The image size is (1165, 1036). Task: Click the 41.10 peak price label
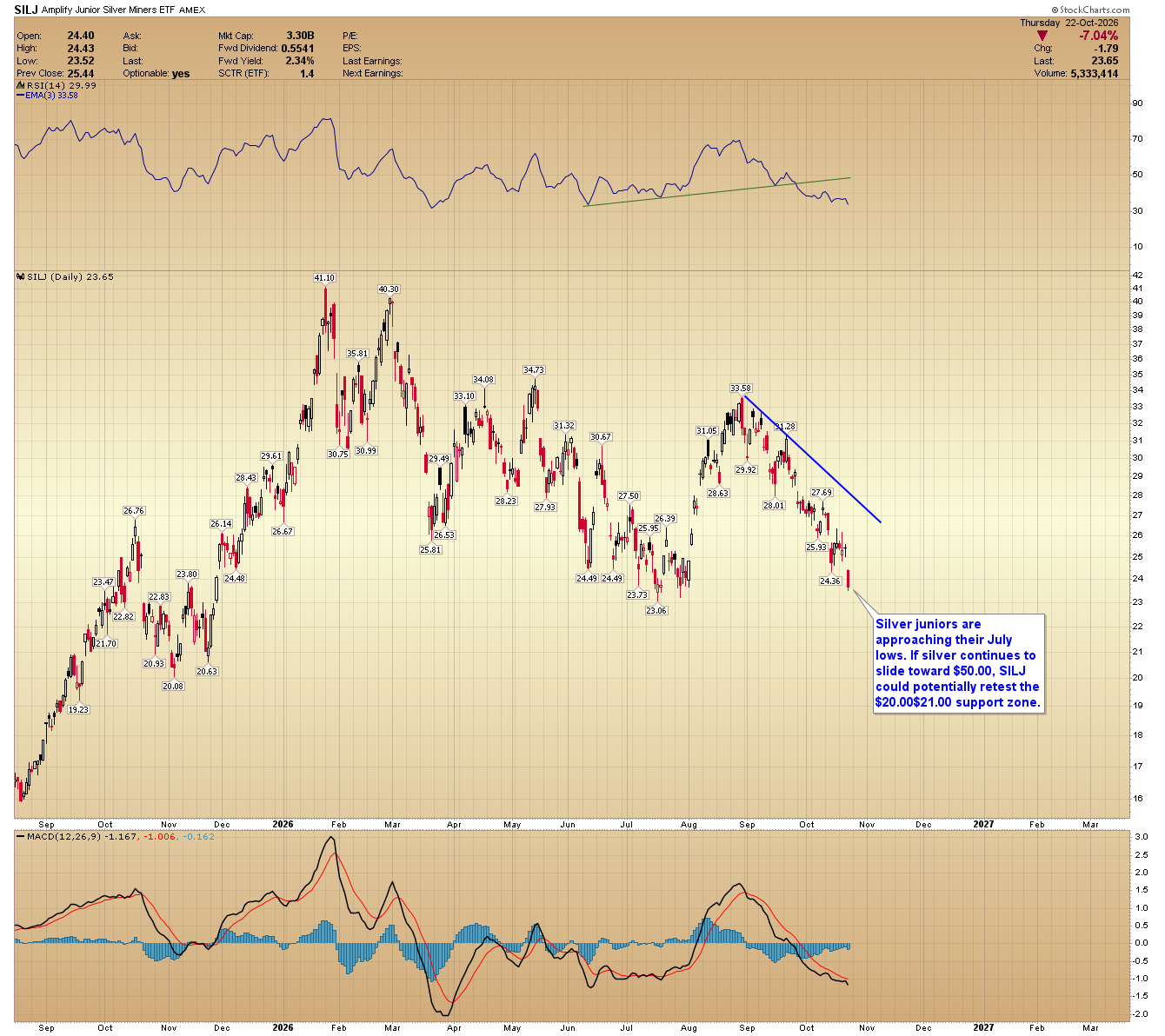[324, 278]
